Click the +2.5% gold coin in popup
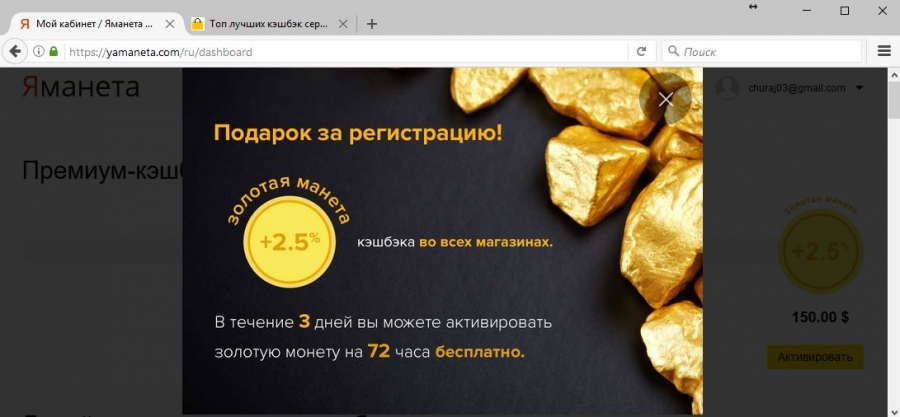The width and height of the screenshot is (900, 417). [x=289, y=241]
